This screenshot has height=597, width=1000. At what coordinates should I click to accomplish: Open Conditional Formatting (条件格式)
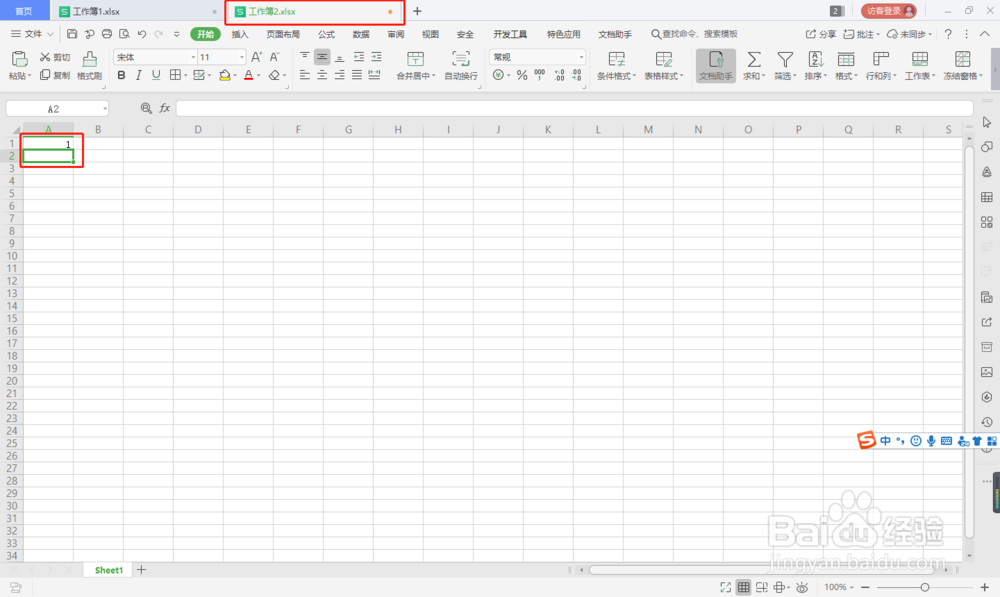pyautogui.click(x=616, y=66)
